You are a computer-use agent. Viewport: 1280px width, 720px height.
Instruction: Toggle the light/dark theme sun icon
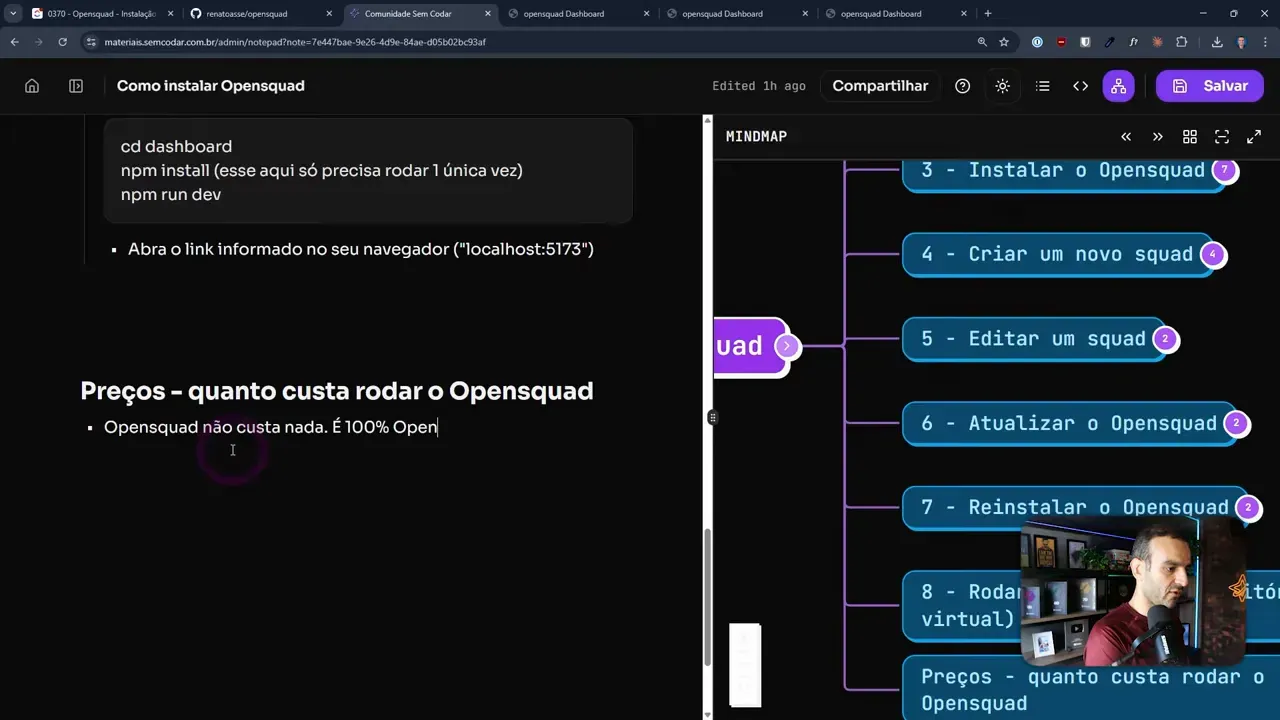(1002, 86)
